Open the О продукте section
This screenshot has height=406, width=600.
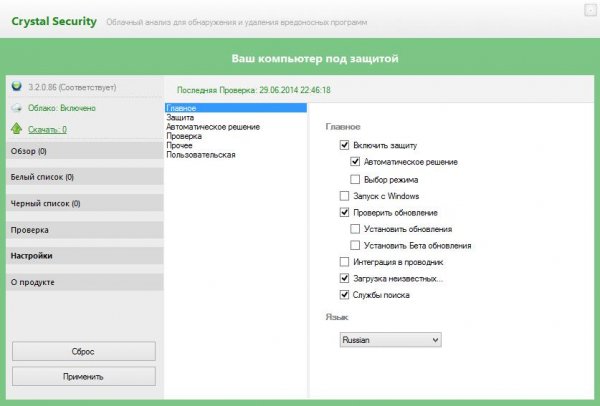[85, 282]
